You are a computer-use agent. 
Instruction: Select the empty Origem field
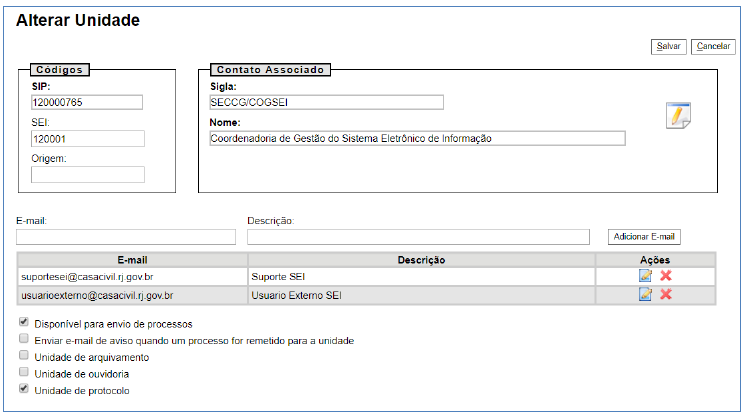click(87, 175)
